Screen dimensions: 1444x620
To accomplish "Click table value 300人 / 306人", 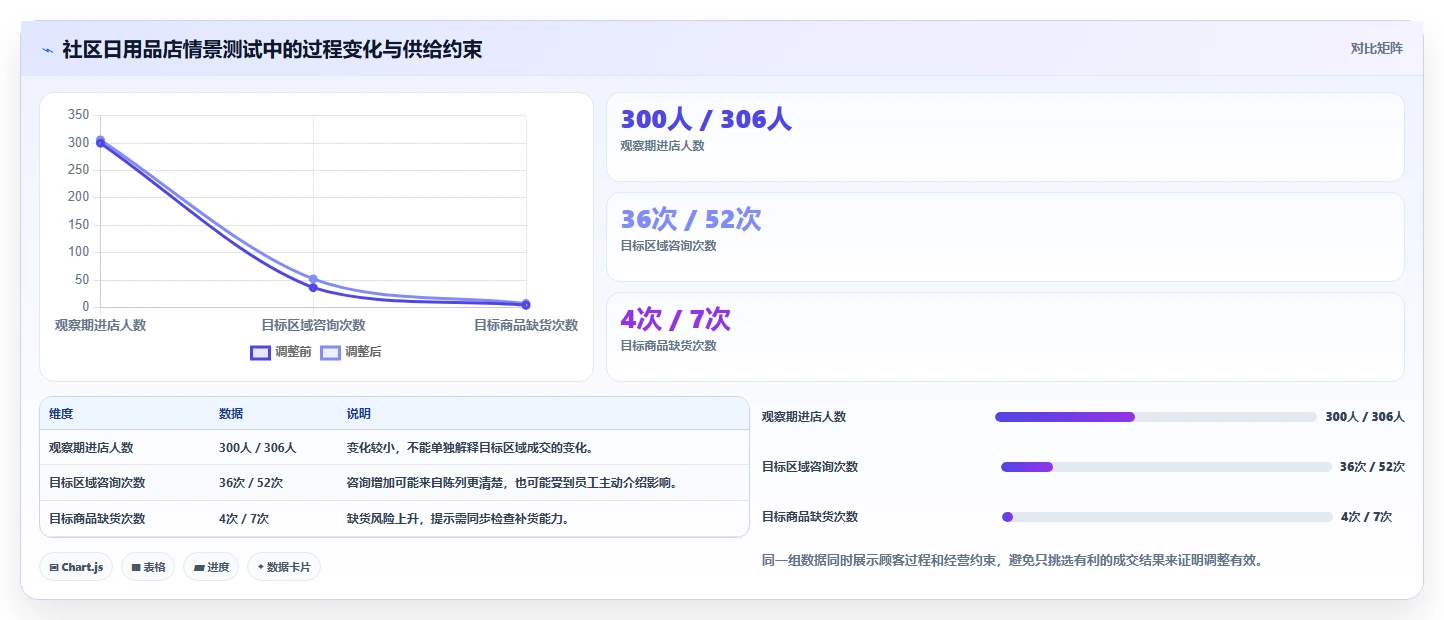I will pyautogui.click(x=258, y=448).
